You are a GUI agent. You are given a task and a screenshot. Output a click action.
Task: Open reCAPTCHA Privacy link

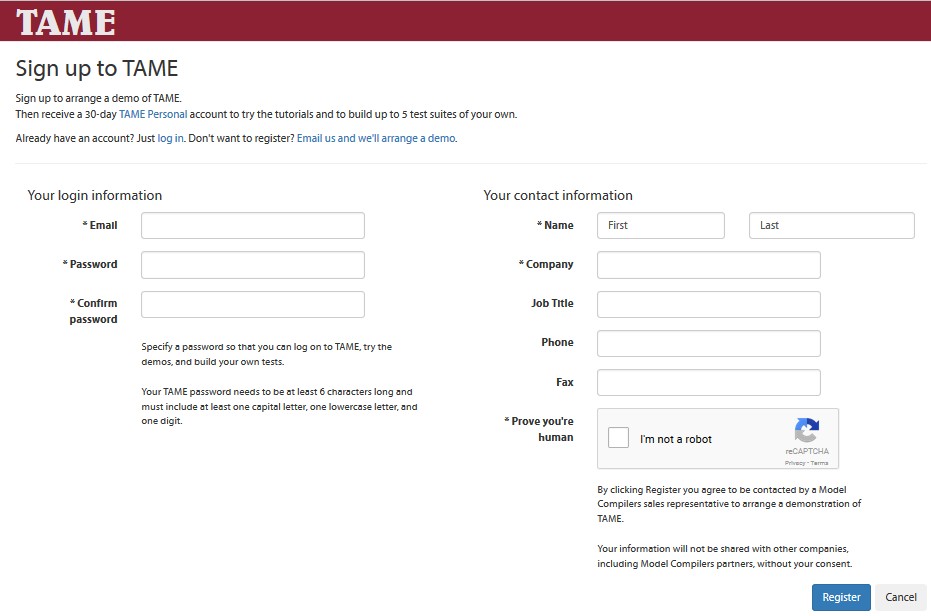pyautogui.click(x=794, y=463)
